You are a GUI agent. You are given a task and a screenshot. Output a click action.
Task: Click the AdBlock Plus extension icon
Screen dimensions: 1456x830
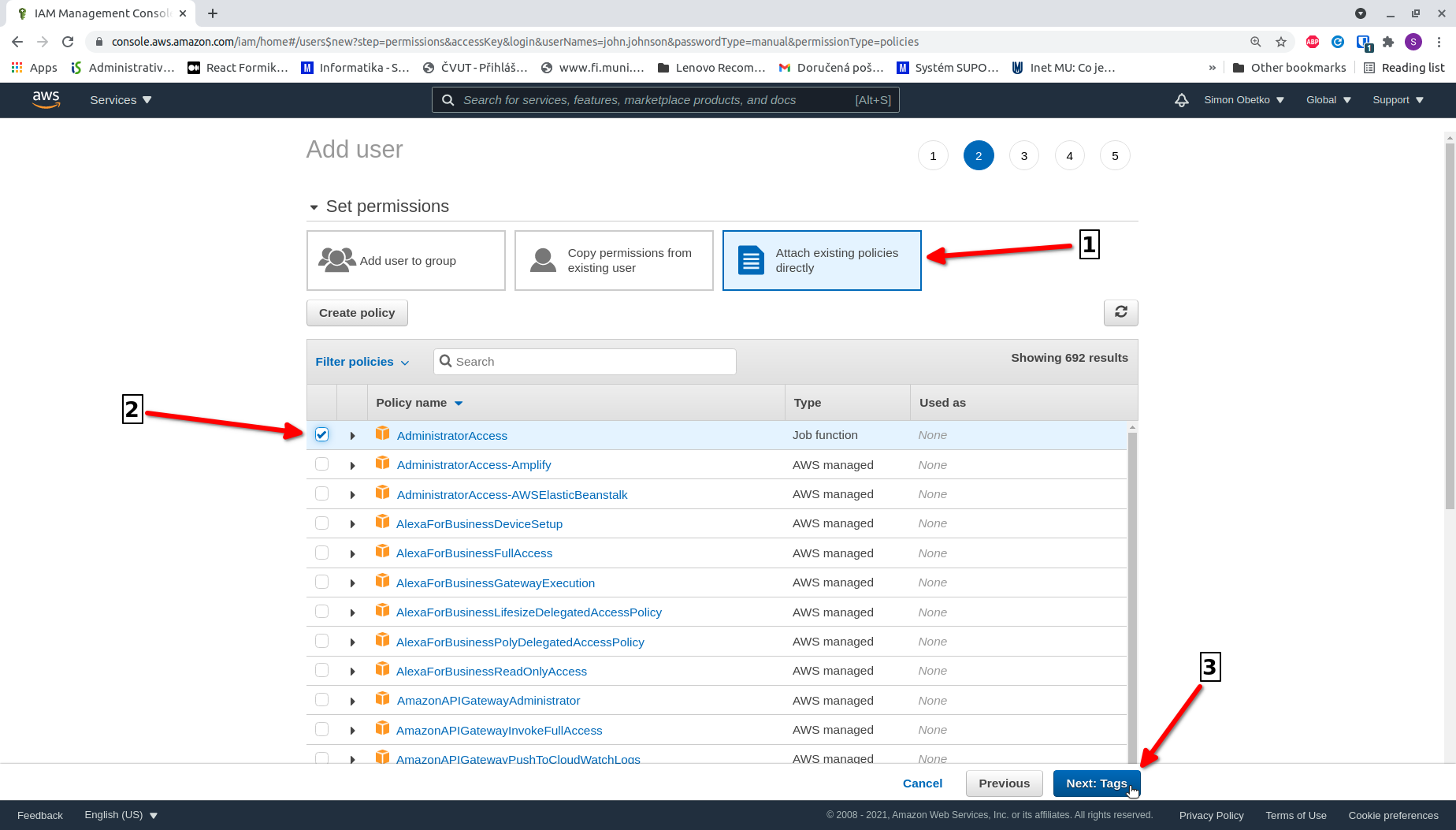(1313, 42)
